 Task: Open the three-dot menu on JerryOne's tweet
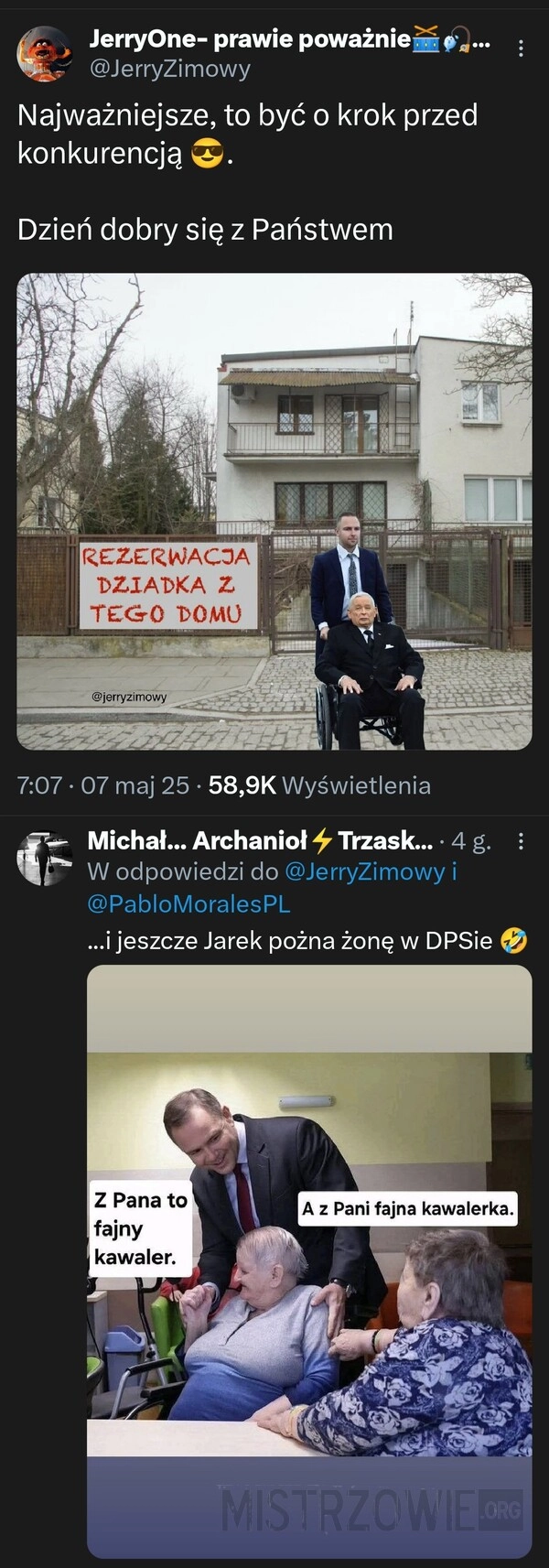pyautogui.click(x=522, y=49)
